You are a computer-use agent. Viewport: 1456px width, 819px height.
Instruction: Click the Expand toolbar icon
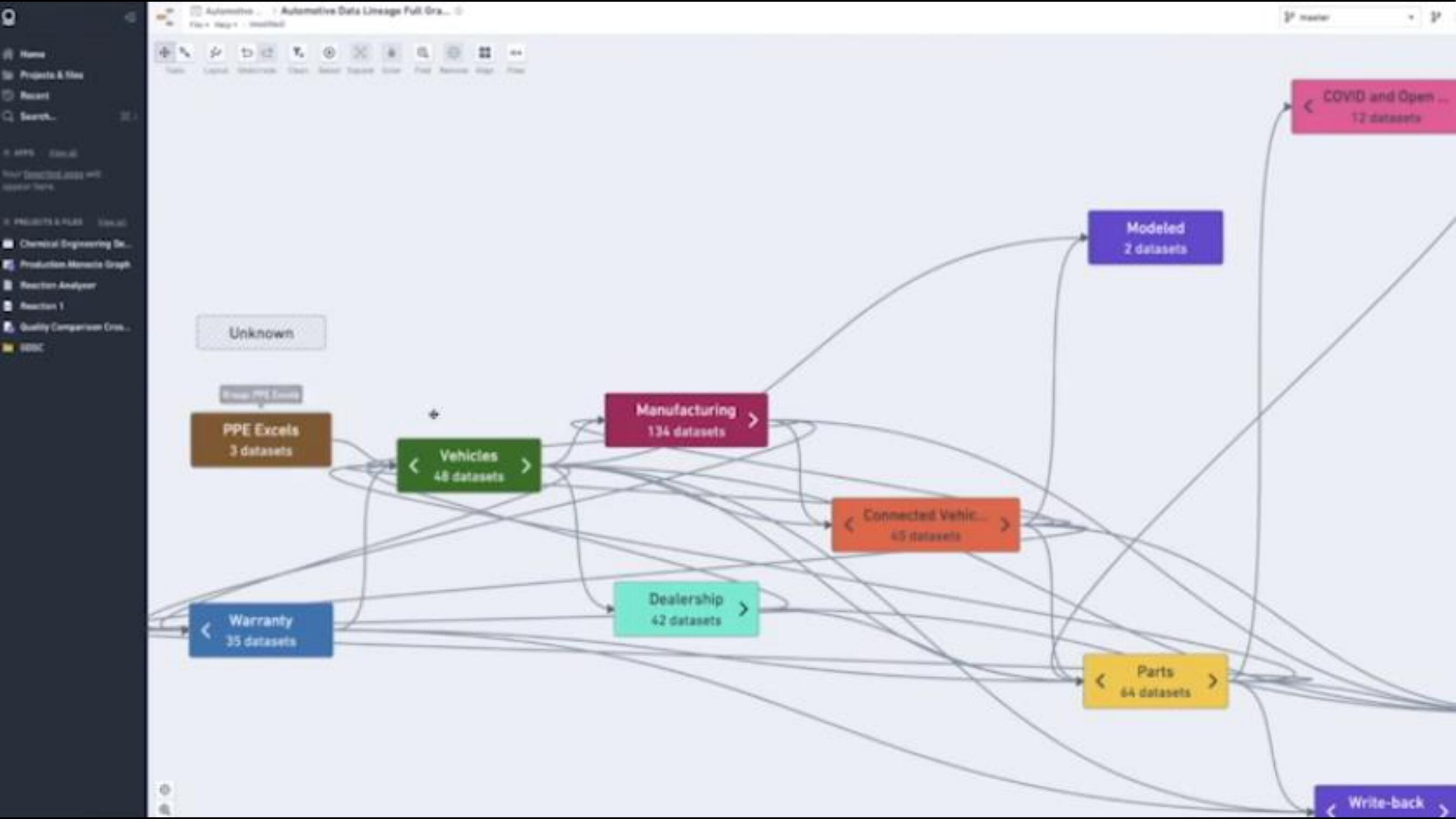360,52
